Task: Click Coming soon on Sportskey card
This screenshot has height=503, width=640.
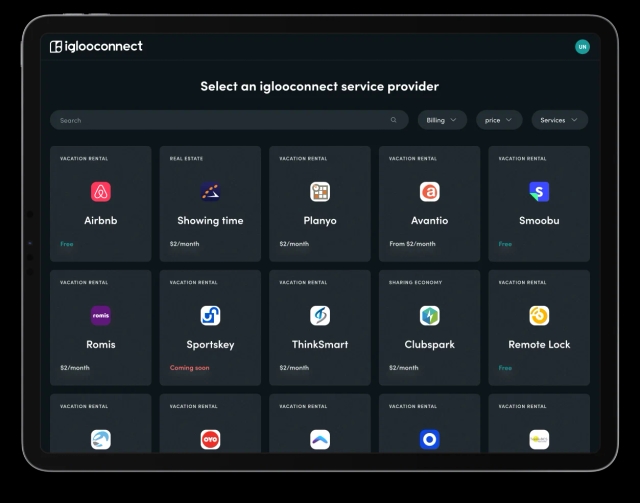Action: tap(189, 367)
